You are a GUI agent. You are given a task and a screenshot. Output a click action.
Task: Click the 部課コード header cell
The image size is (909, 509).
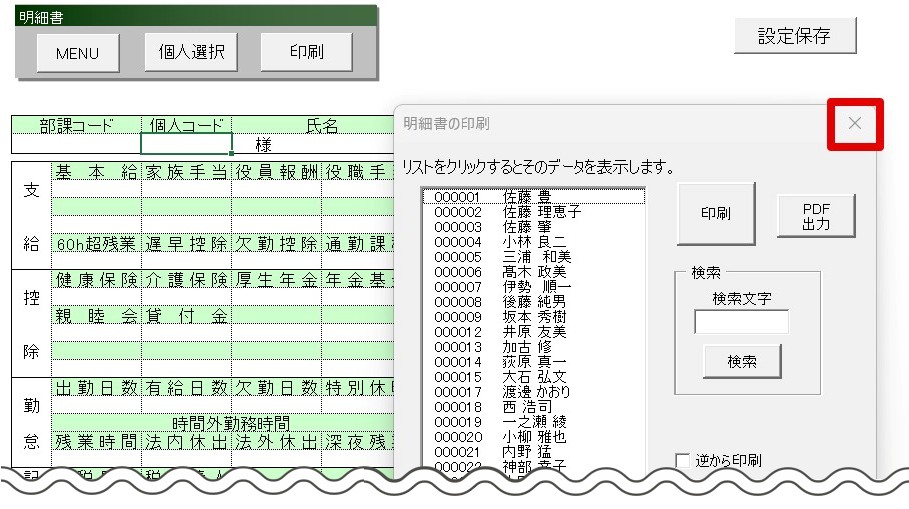click(x=77, y=125)
